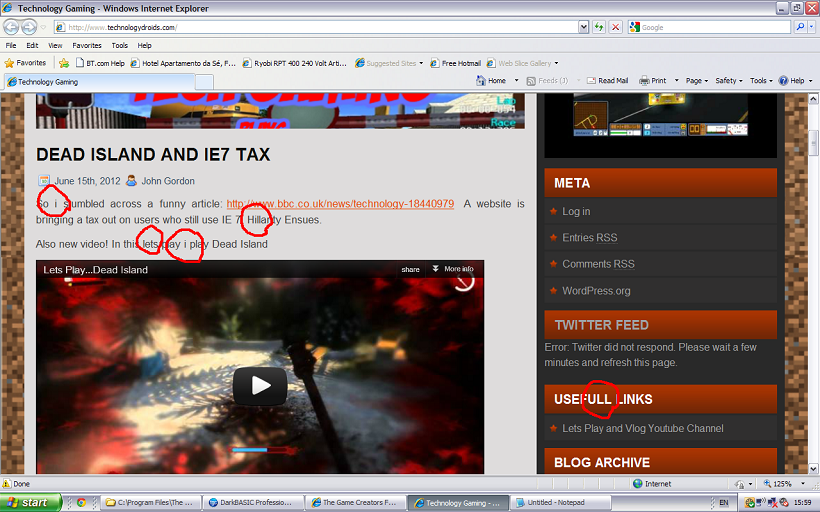
Task: Open Lets Play and Vlog Youtube Channel link
Action: [x=643, y=428]
